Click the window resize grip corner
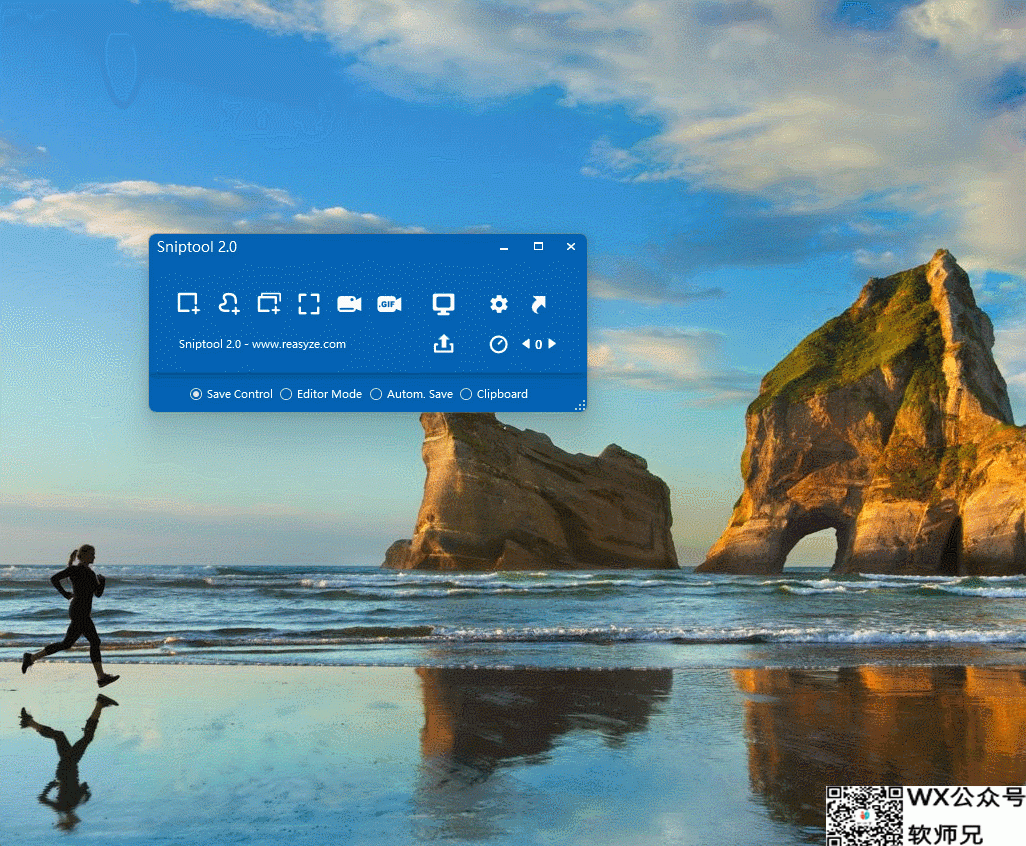 (580, 406)
